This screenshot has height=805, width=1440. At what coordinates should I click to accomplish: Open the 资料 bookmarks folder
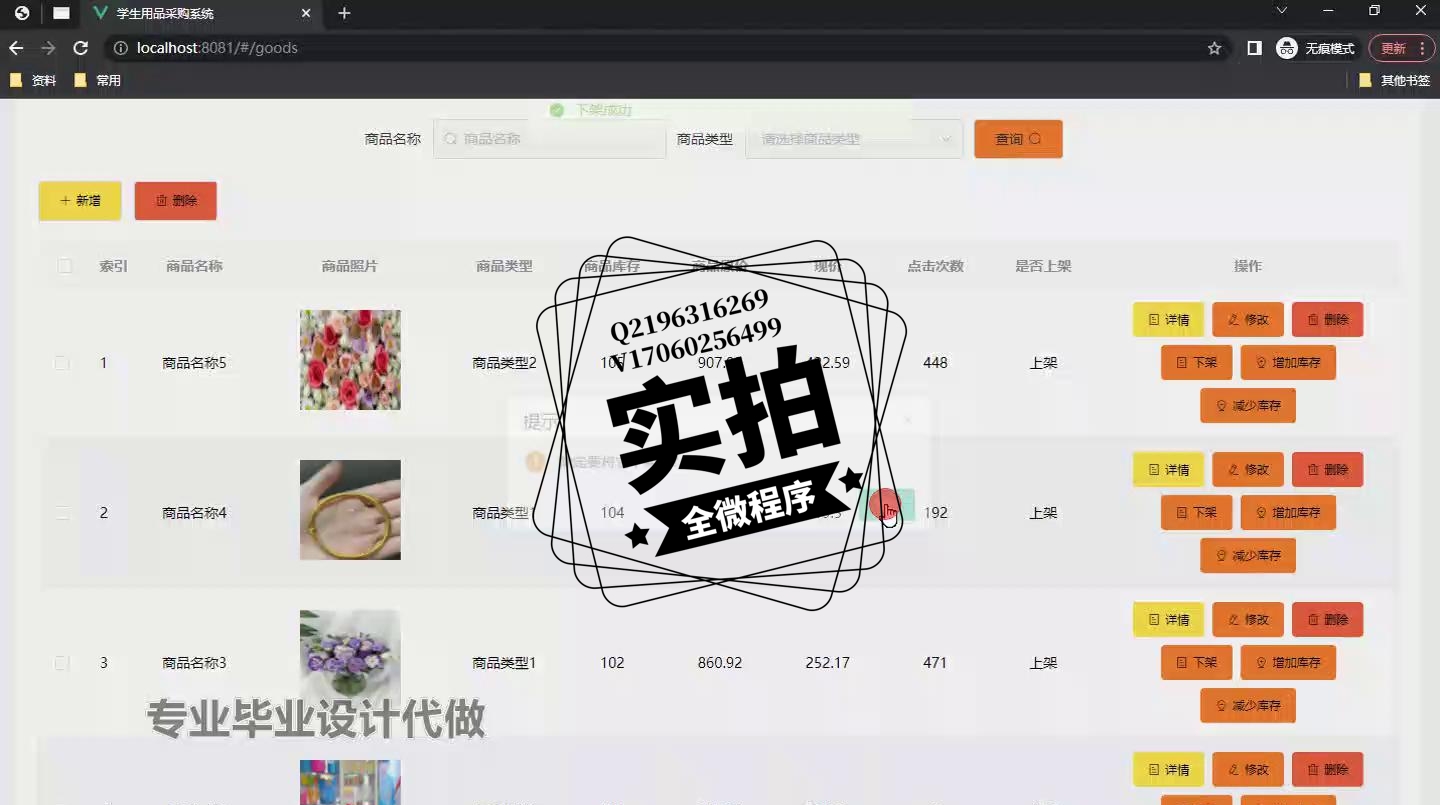pyautogui.click(x=33, y=80)
